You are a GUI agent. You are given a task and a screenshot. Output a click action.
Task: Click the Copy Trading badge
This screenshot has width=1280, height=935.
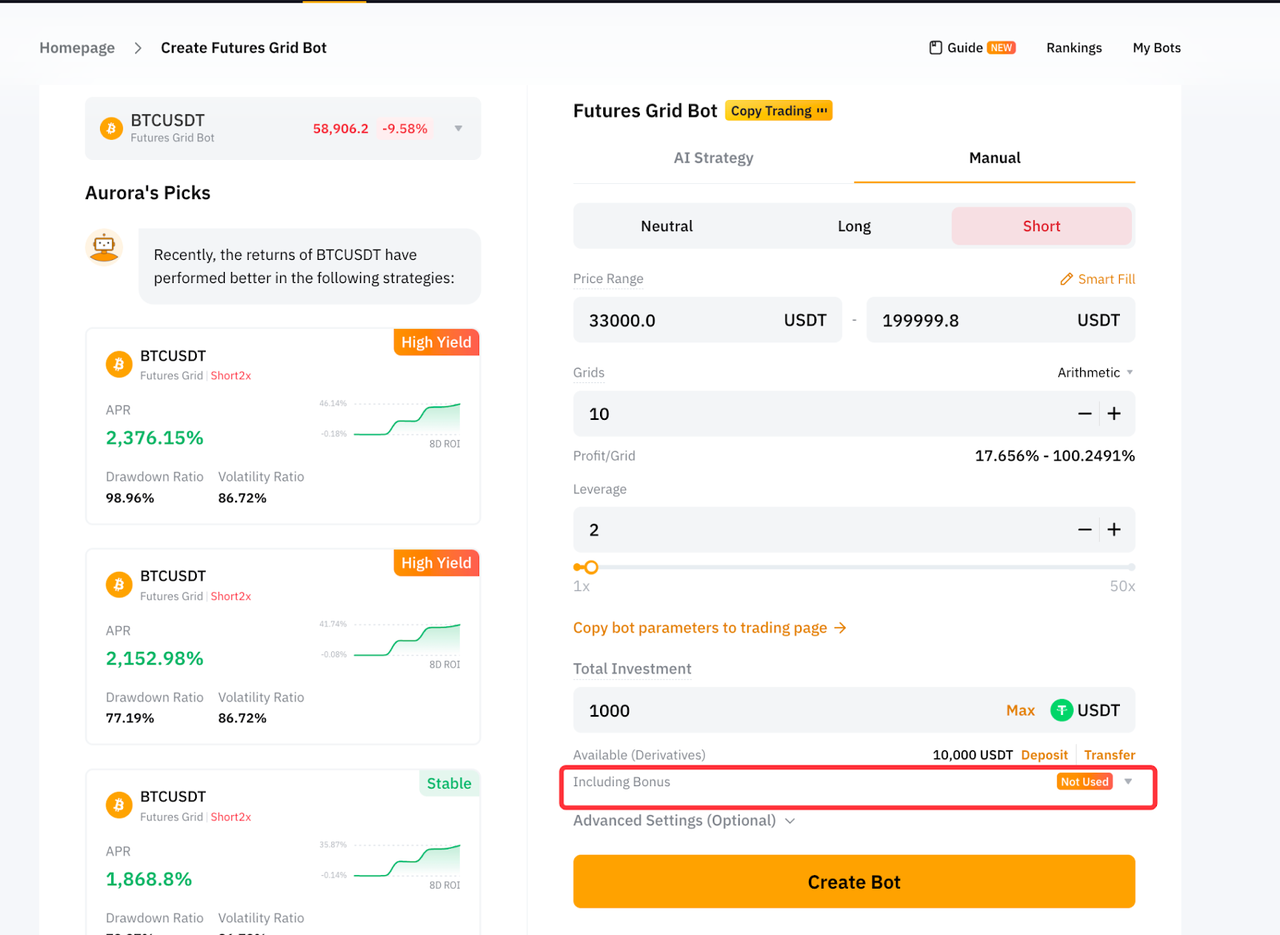(x=779, y=111)
